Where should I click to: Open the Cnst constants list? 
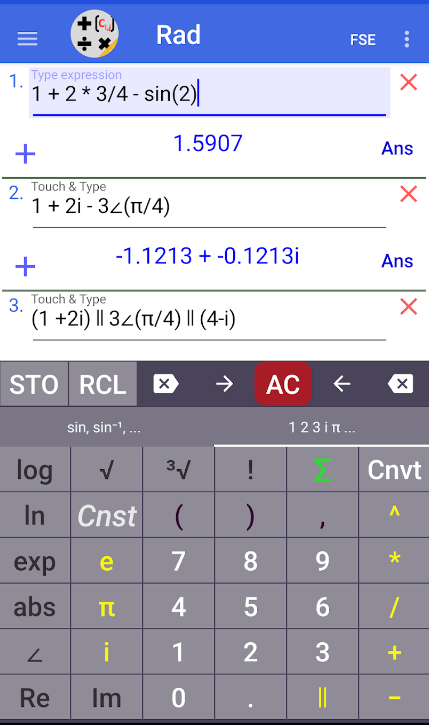tap(107, 516)
